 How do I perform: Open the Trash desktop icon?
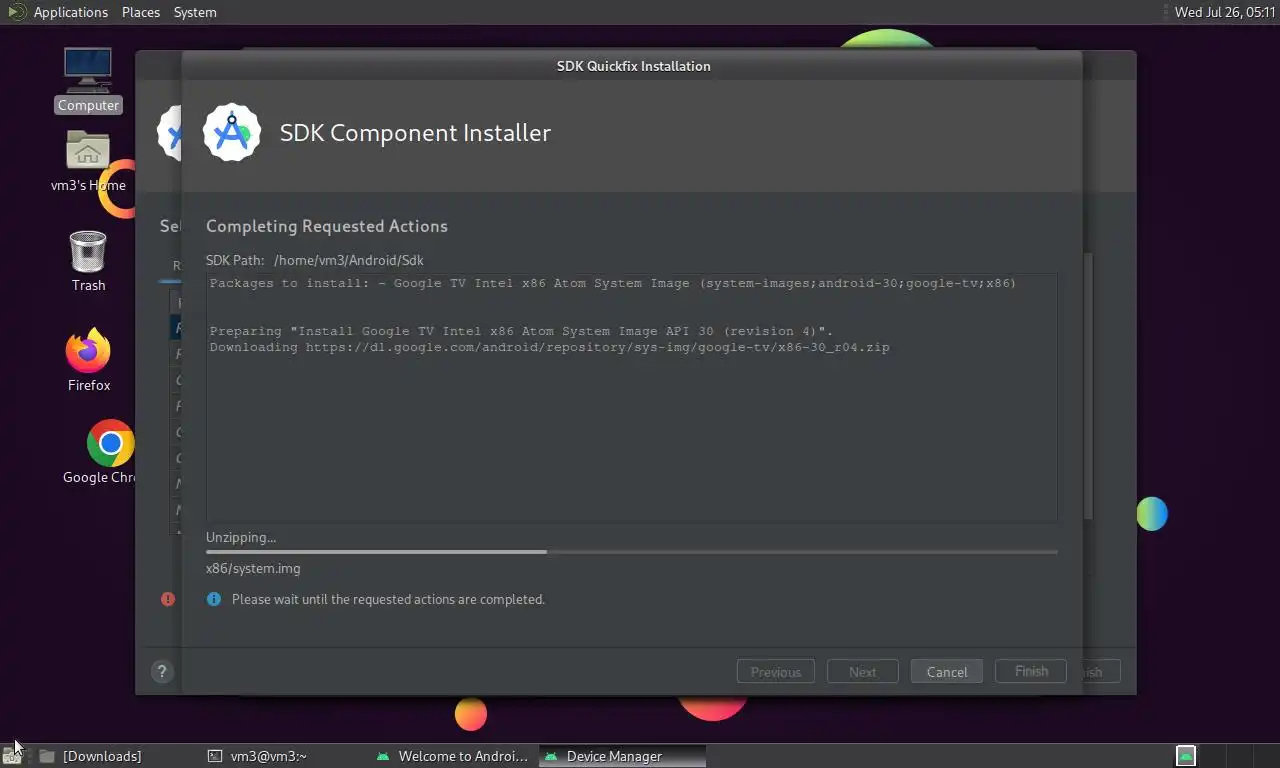88,261
